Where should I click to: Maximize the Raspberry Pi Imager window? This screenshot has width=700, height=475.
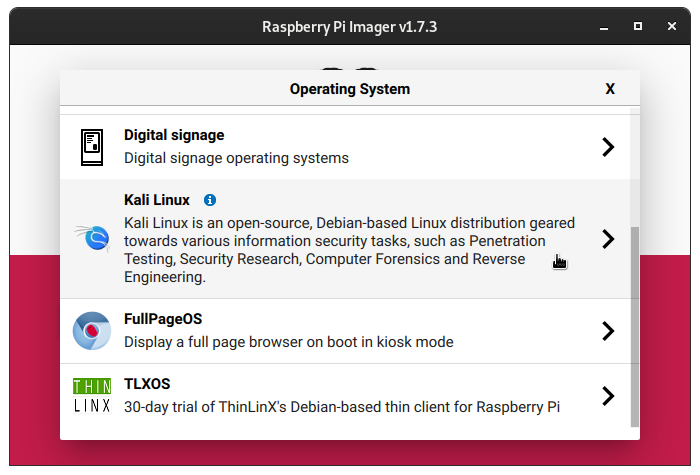638,26
